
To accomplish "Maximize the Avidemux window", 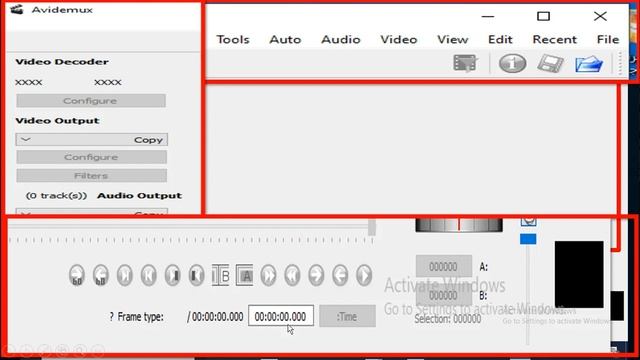I will pyautogui.click(x=543, y=16).
